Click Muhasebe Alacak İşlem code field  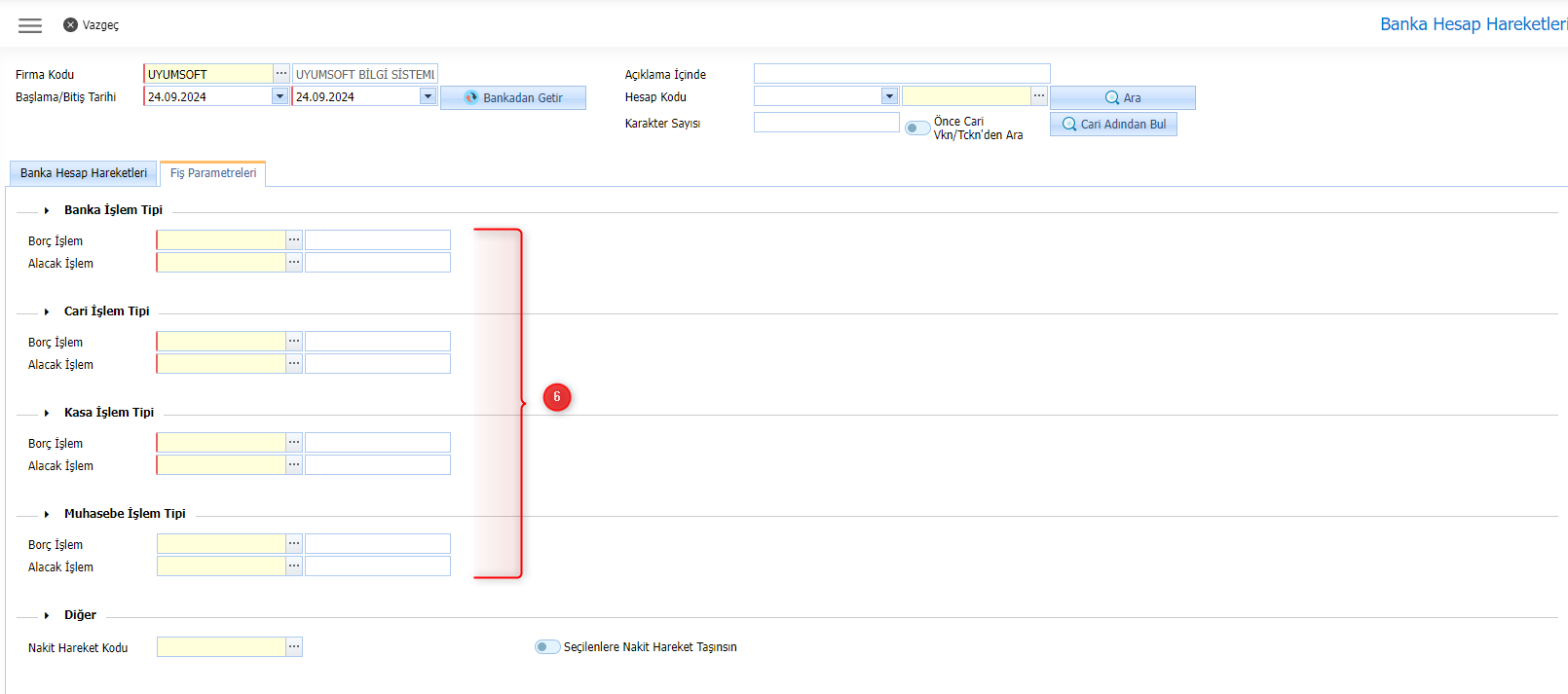coord(221,566)
